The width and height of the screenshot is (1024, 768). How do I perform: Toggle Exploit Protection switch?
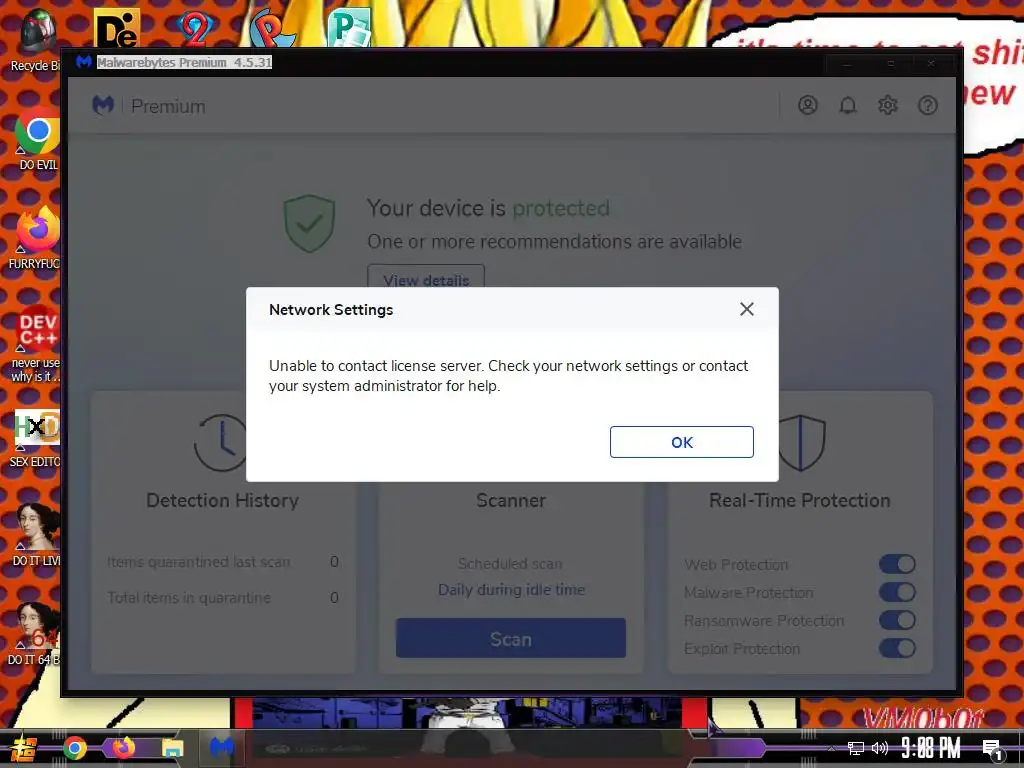coord(897,648)
